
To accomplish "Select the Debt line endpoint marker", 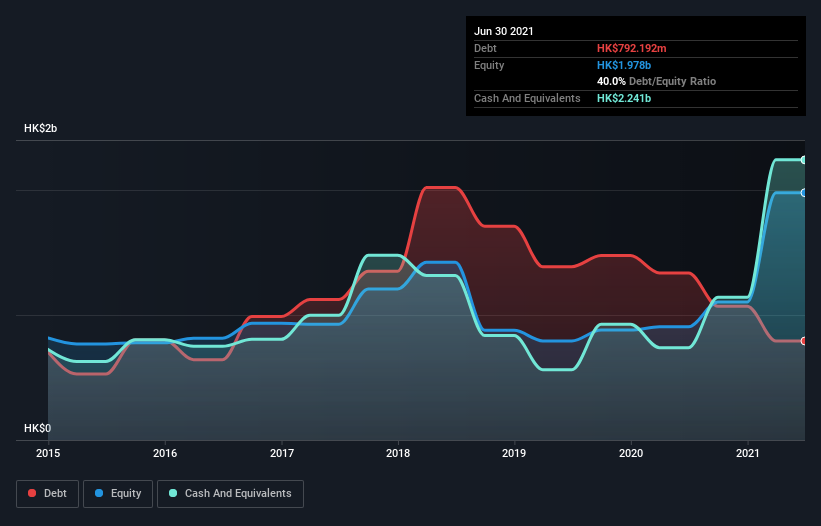I will 804,341.
